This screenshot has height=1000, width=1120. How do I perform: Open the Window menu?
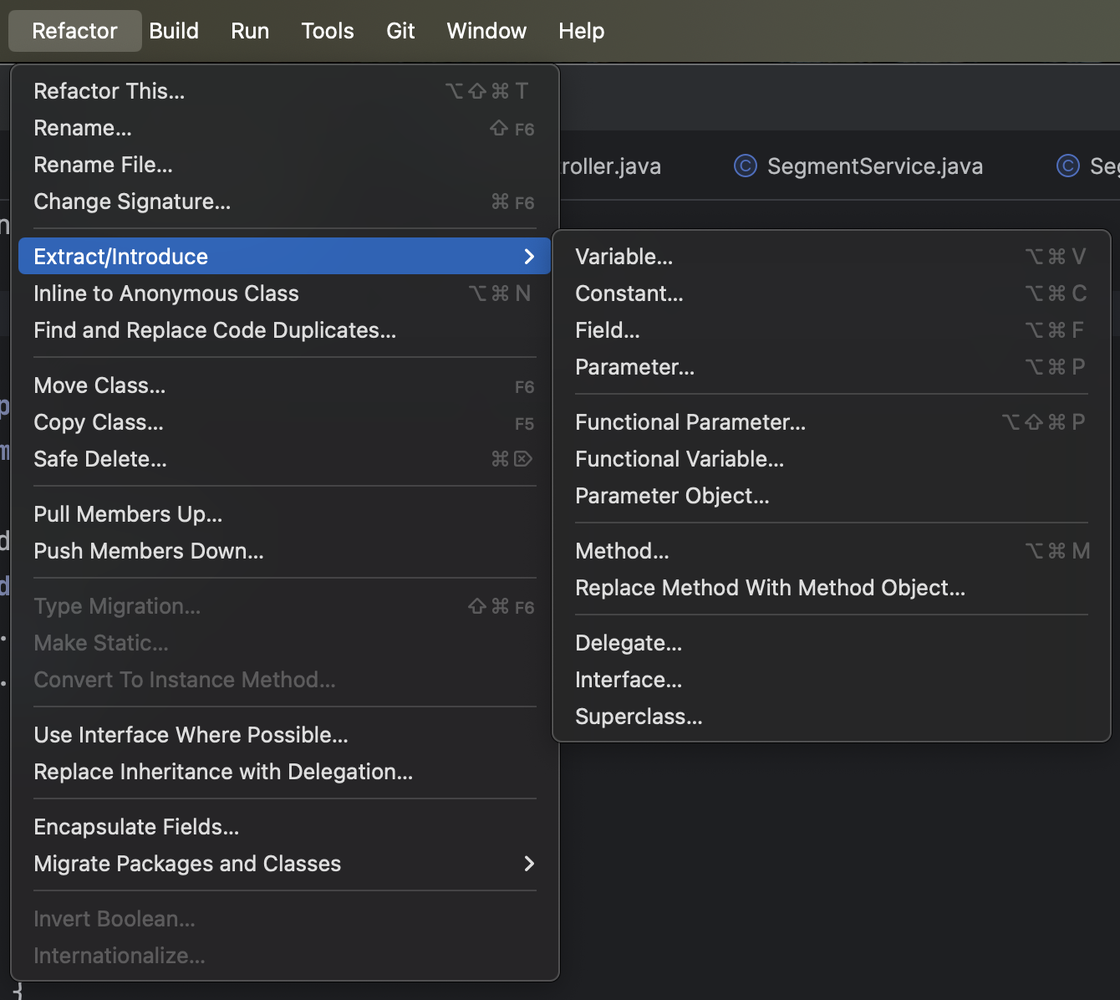click(486, 31)
